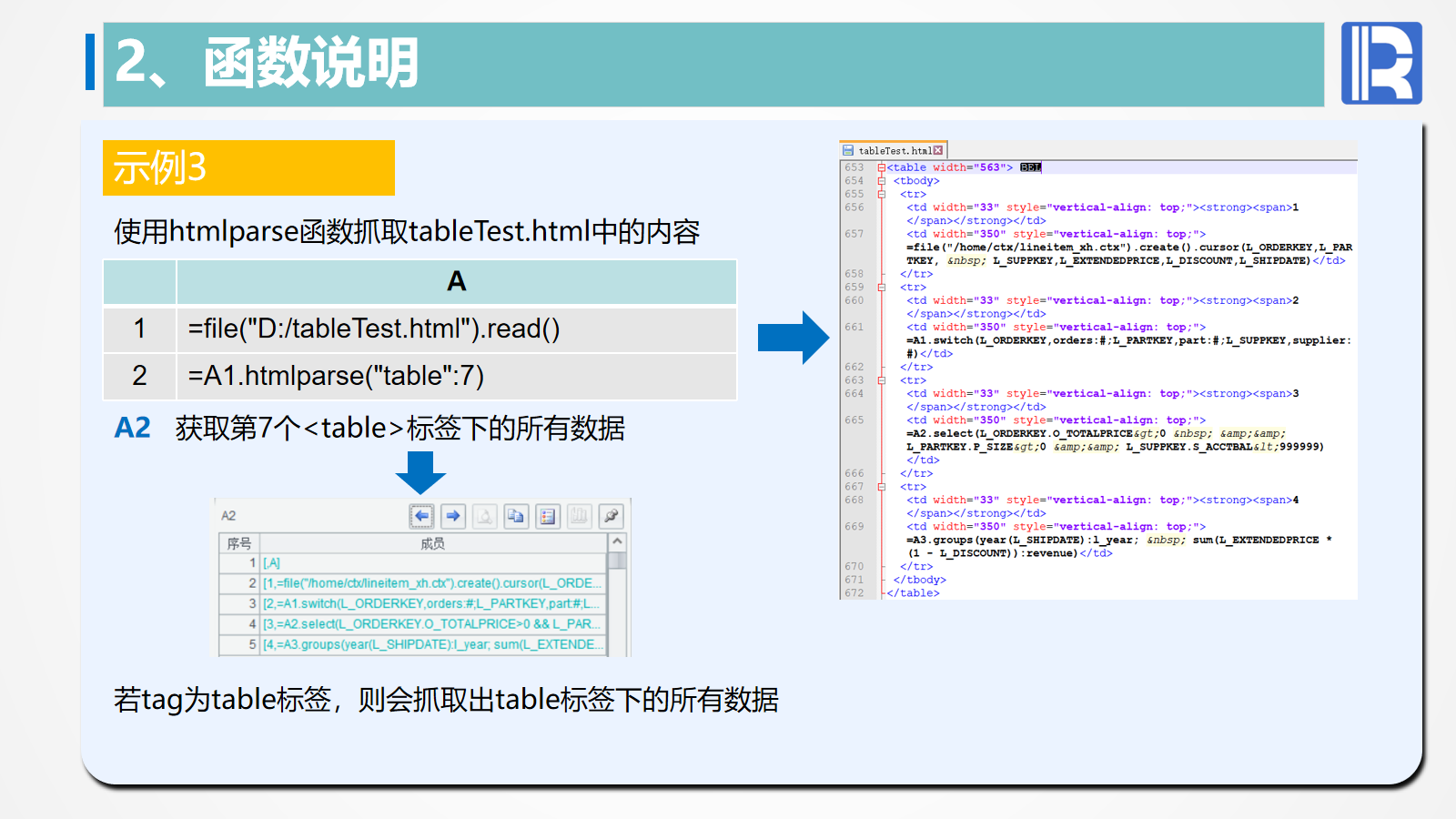The width and height of the screenshot is (1456, 819).
Task: Collapse the <tr> fold marker on line 659
Action: [881, 288]
